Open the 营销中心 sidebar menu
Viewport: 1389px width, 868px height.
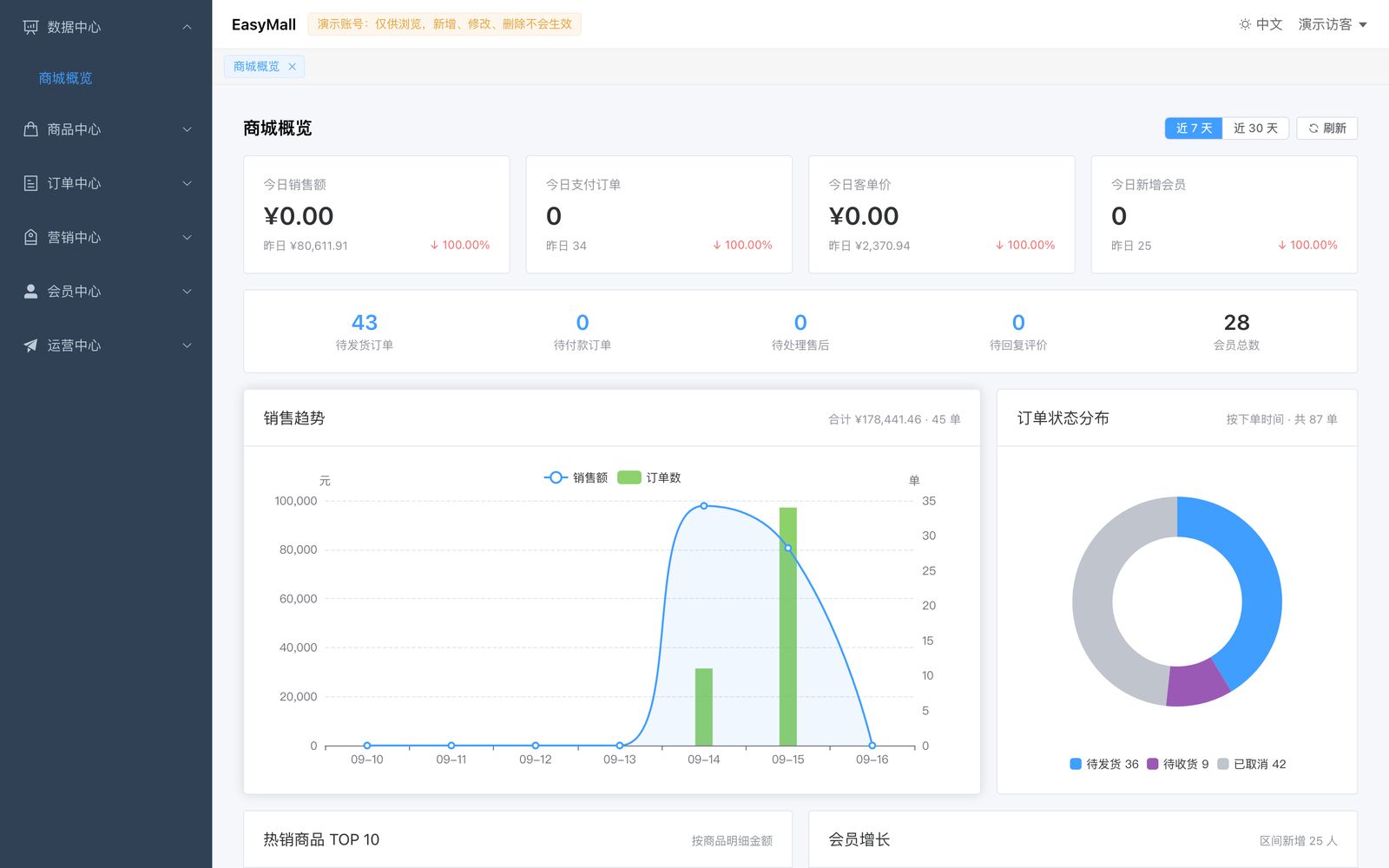(x=106, y=237)
